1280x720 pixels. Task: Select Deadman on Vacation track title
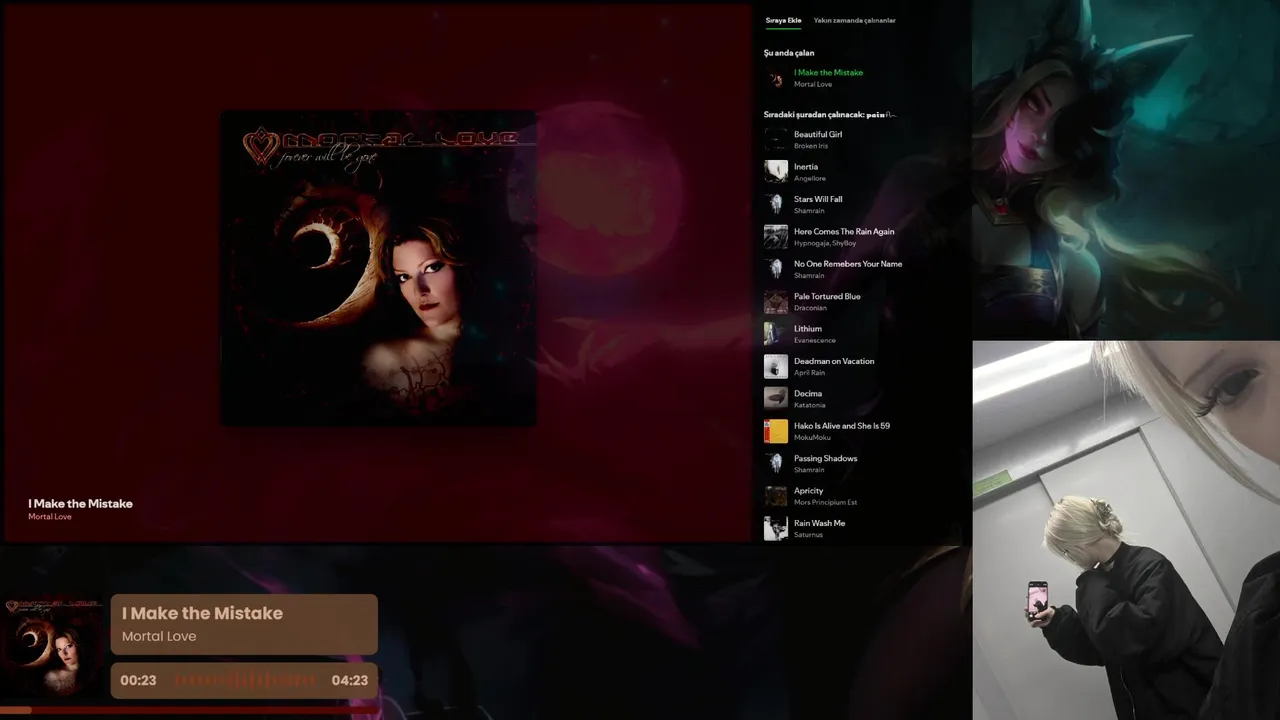coord(834,361)
